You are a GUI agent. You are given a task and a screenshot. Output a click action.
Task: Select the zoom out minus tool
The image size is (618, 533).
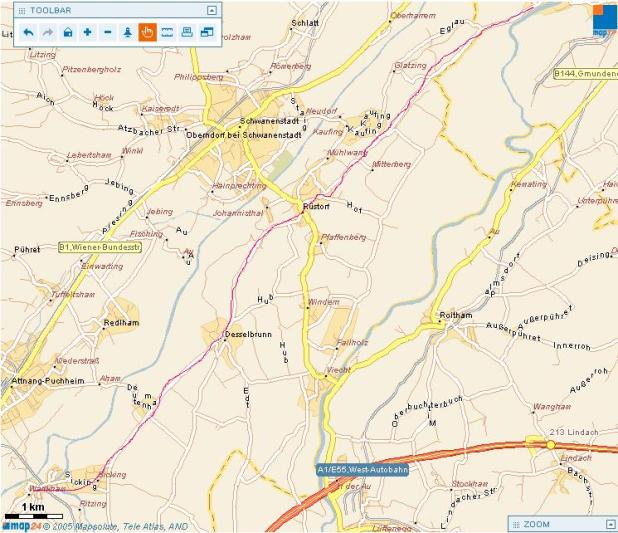[x=107, y=32]
